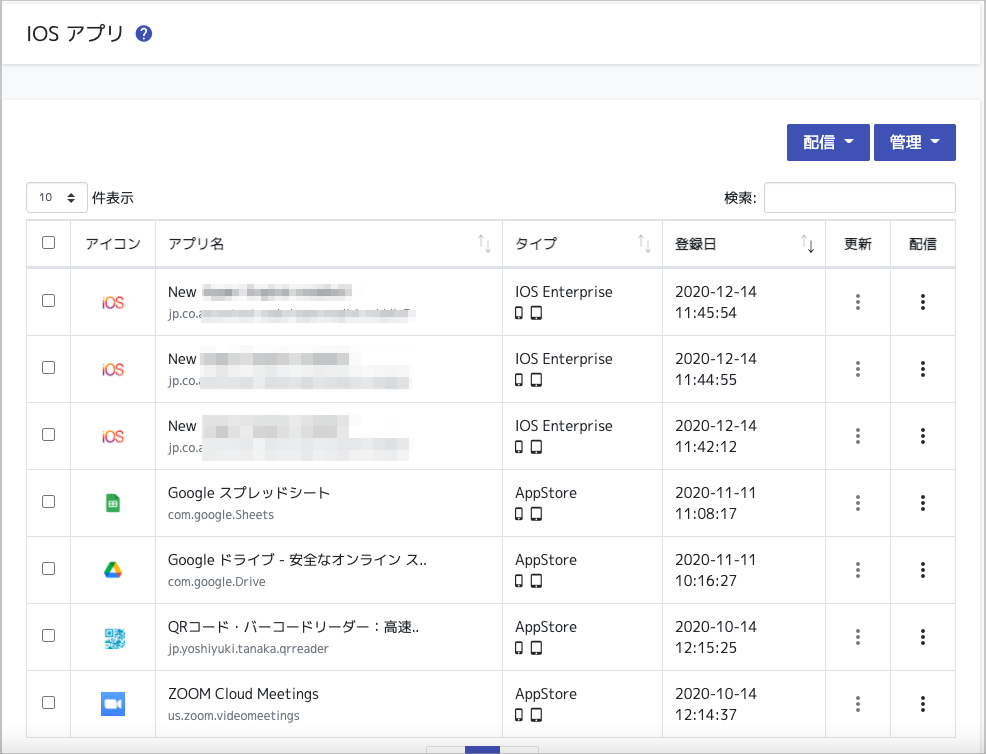Open 配信 menu for the 11:45:54 row
The image size is (986, 754).
point(923,302)
